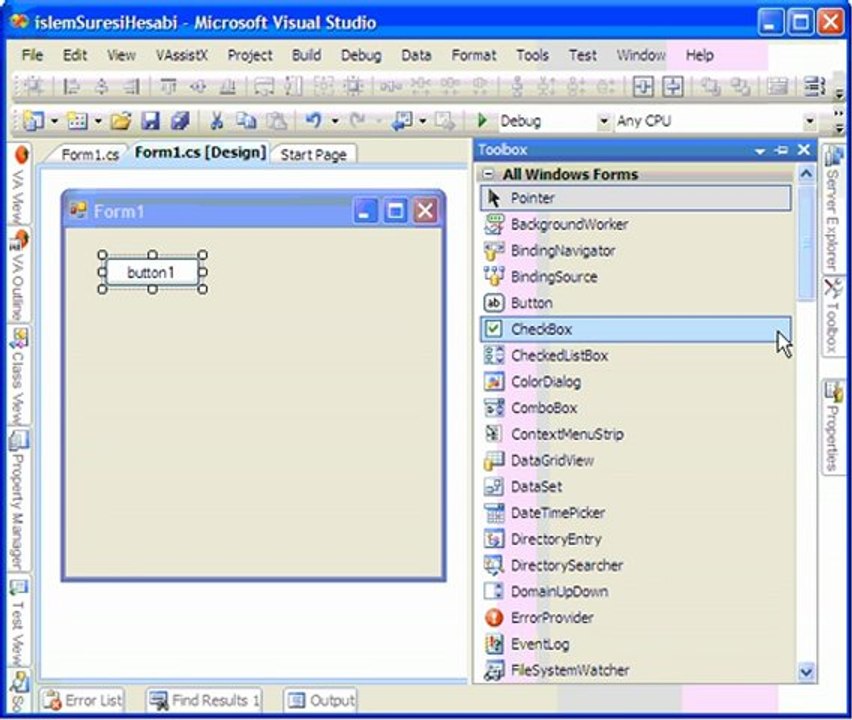Select the DirectorySearcher component in Toolbox
Viewport: 852px width, 720px height.
point(635,565)
